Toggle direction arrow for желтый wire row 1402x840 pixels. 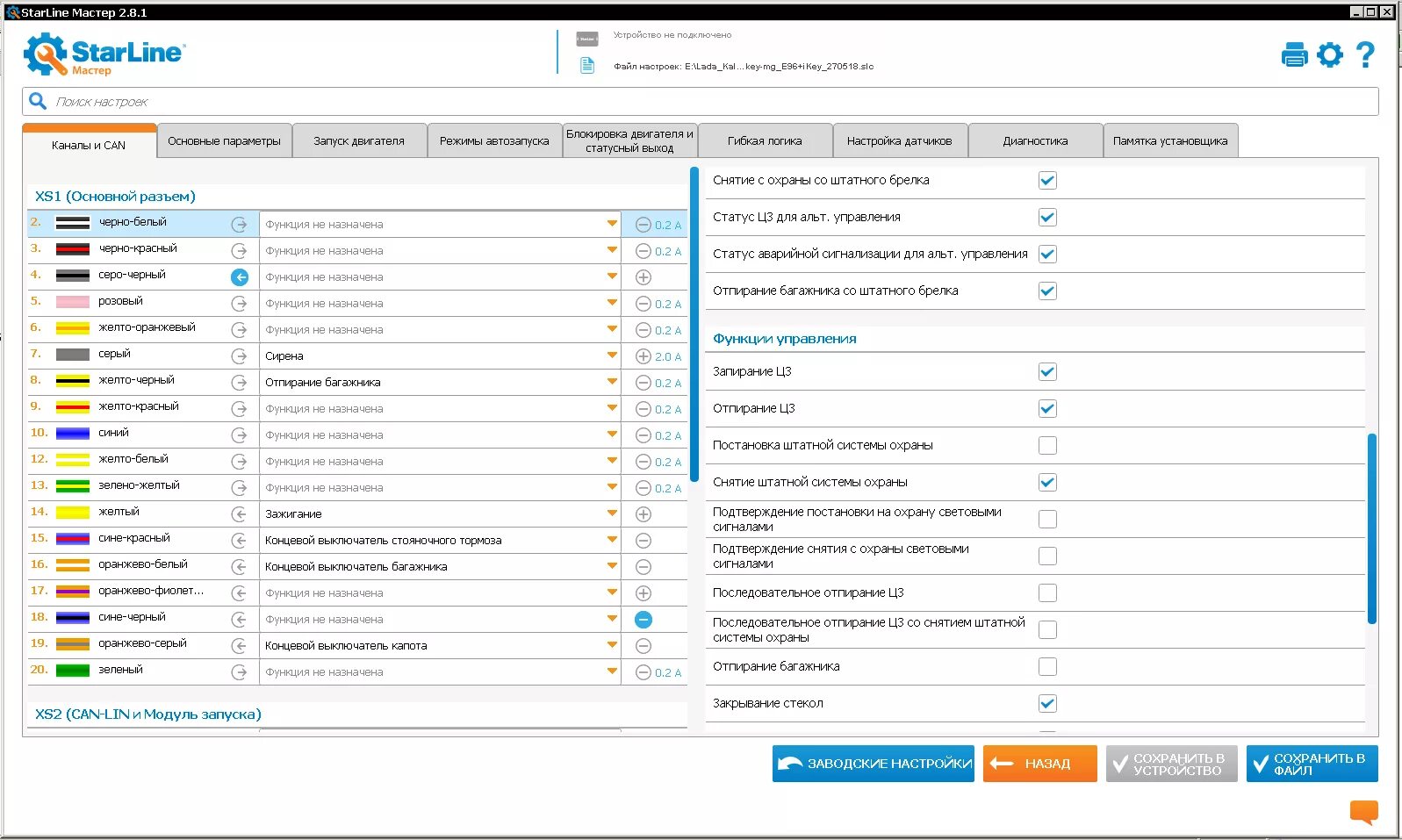240,514
